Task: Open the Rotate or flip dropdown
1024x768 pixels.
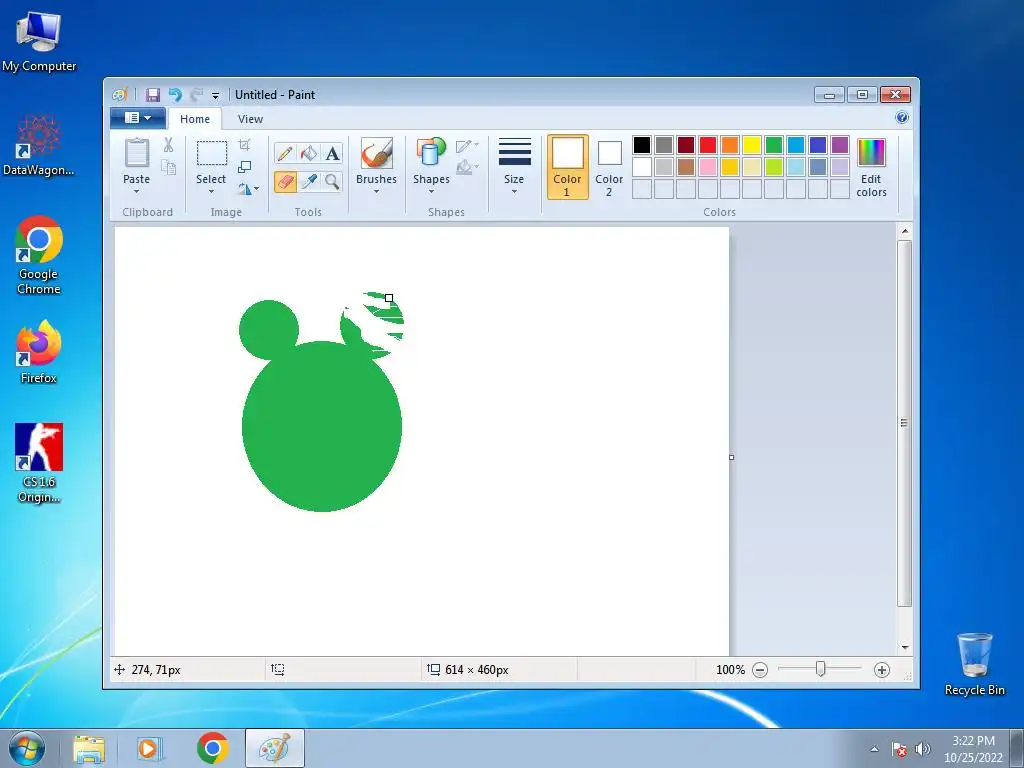Action: [248, 189]
